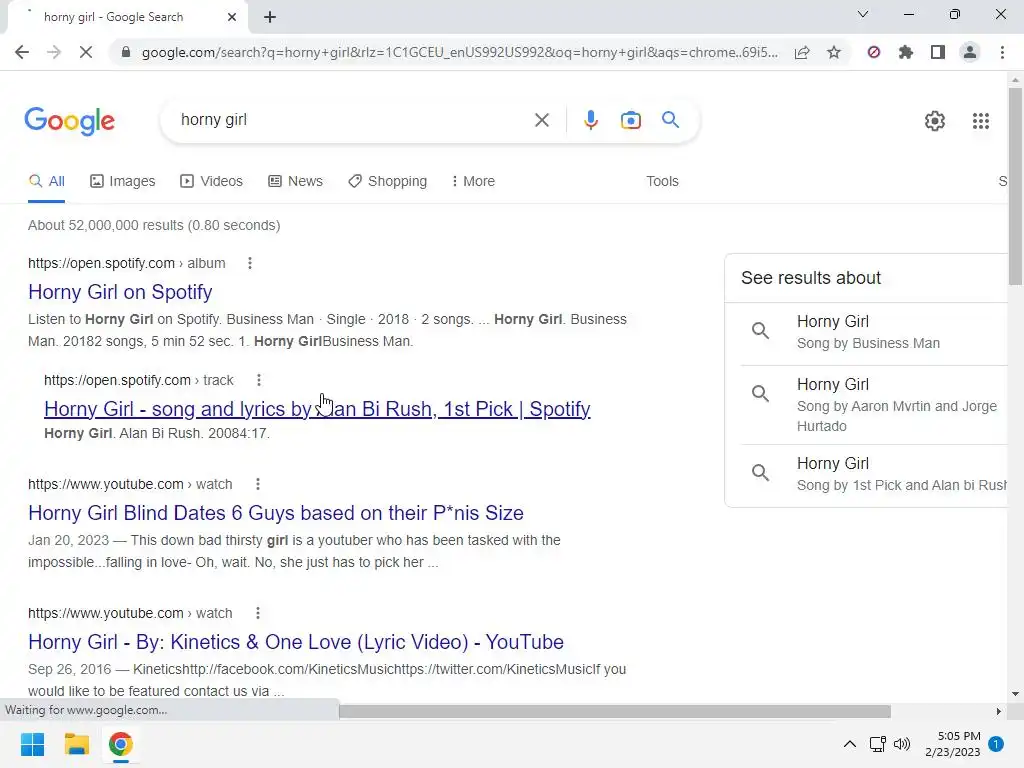Click the vertical scrollbar thumb
Image resolution: width=1024 pixels, height=768 pixels.
(1015, 186)
